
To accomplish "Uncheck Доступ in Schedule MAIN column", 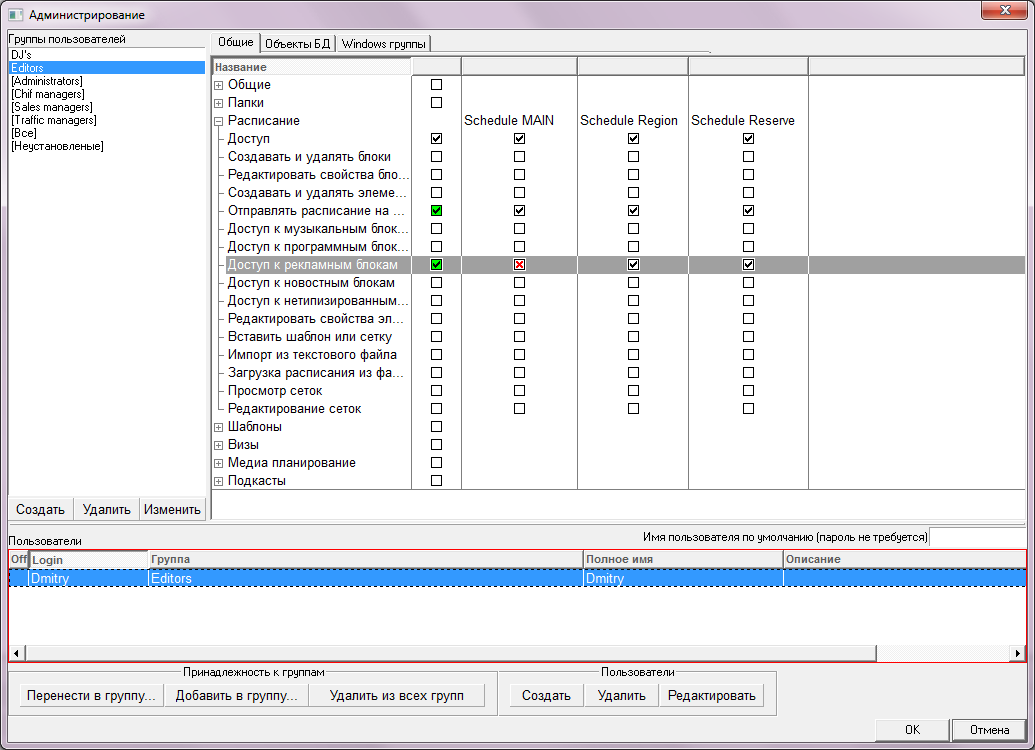I will (519, 139).
